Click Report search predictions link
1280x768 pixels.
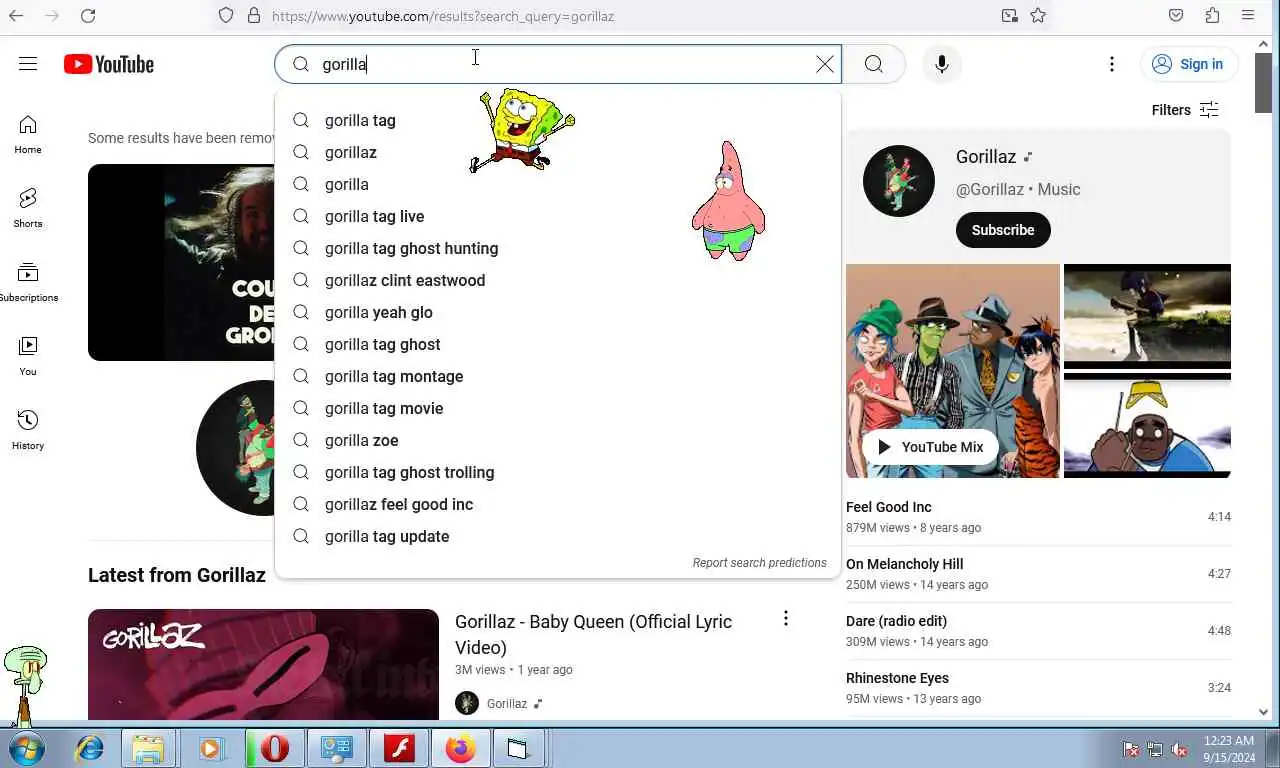pos(759,563)
